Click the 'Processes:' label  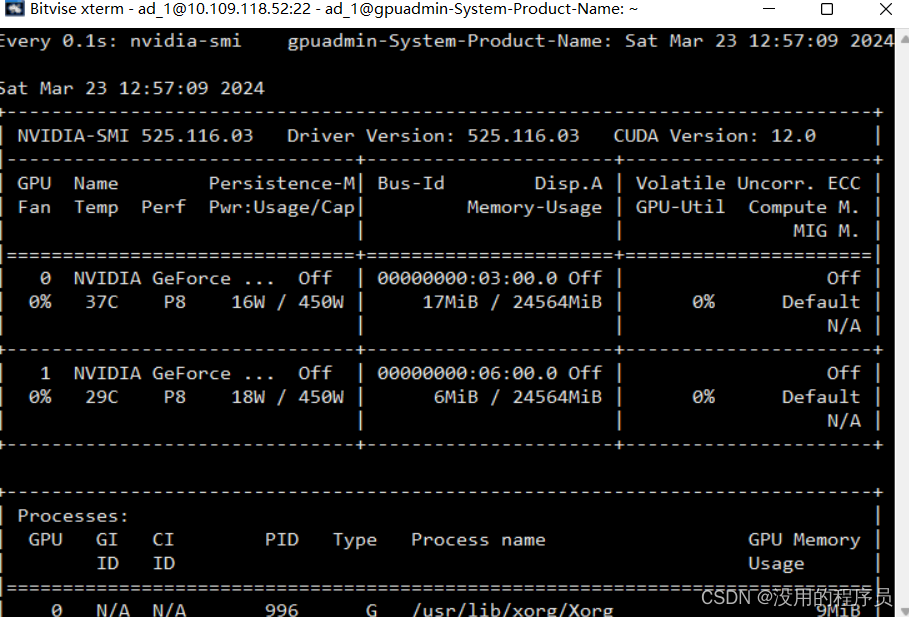73,516
